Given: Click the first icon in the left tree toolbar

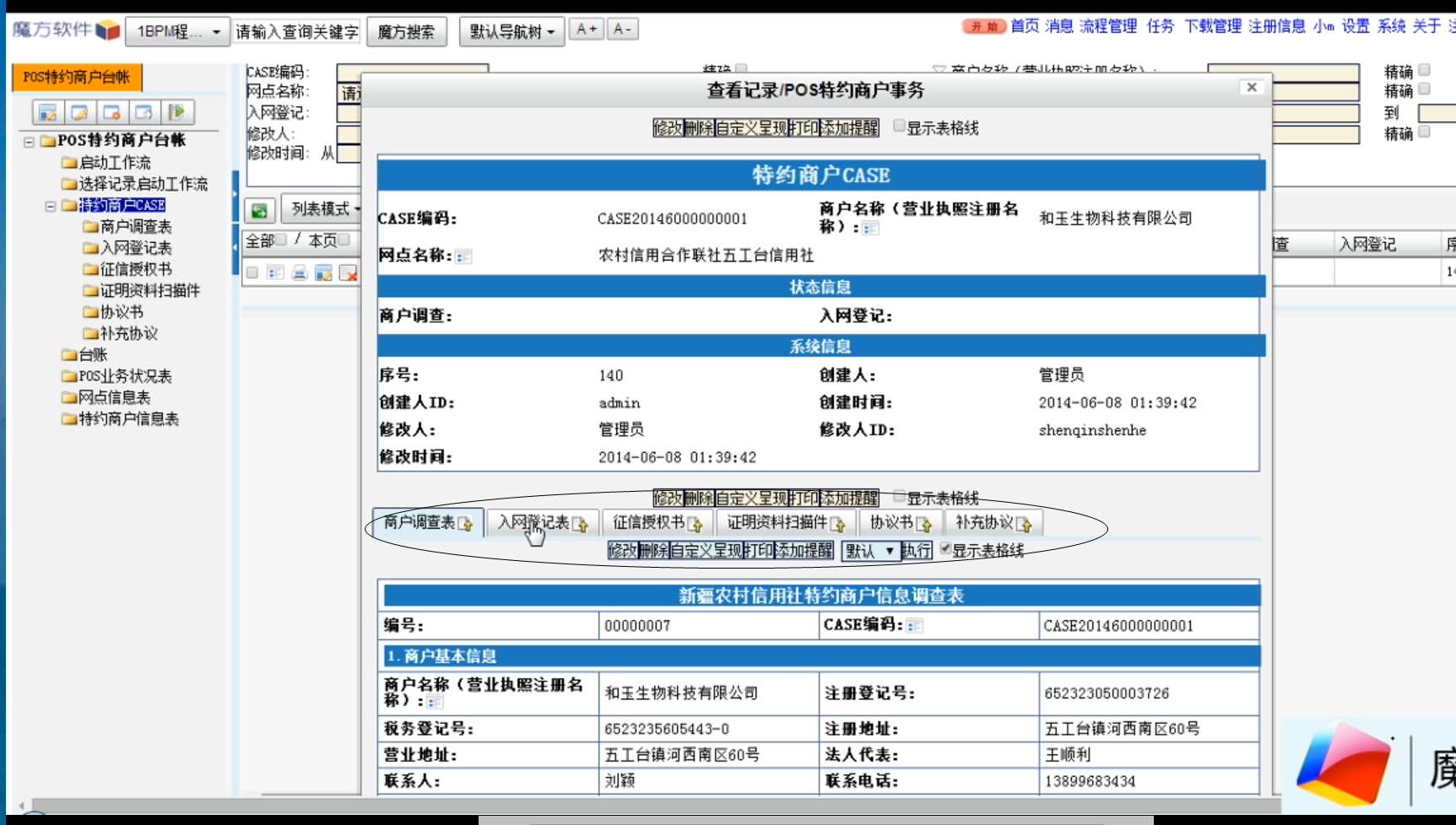Looking at the screenshot, I should [48, 112].
